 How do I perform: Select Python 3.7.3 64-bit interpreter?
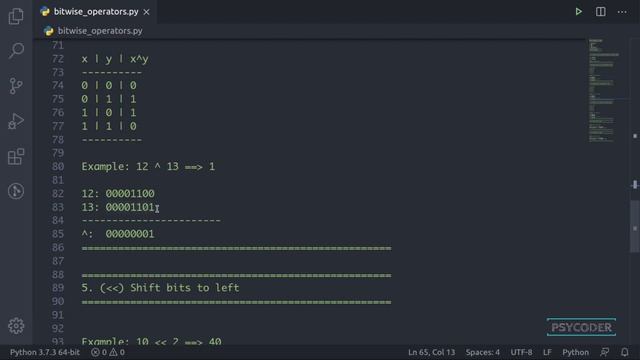45,352
